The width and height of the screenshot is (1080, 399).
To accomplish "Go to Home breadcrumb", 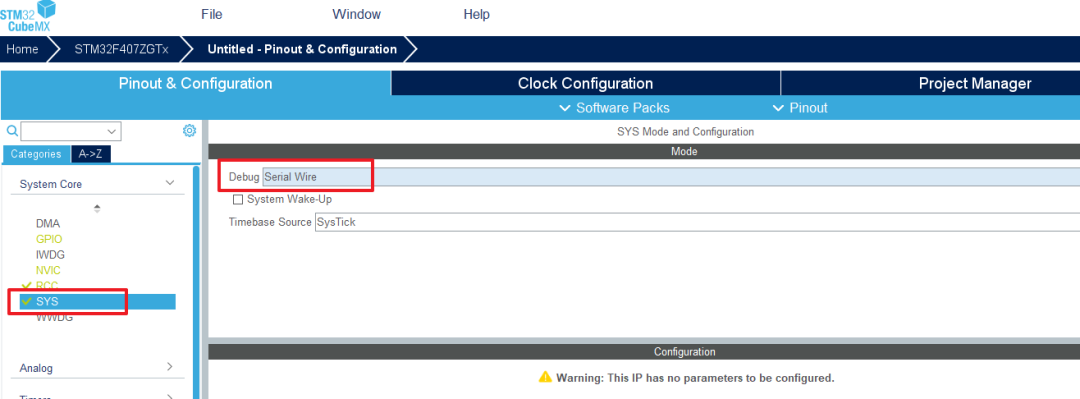I will coord(22,50).
